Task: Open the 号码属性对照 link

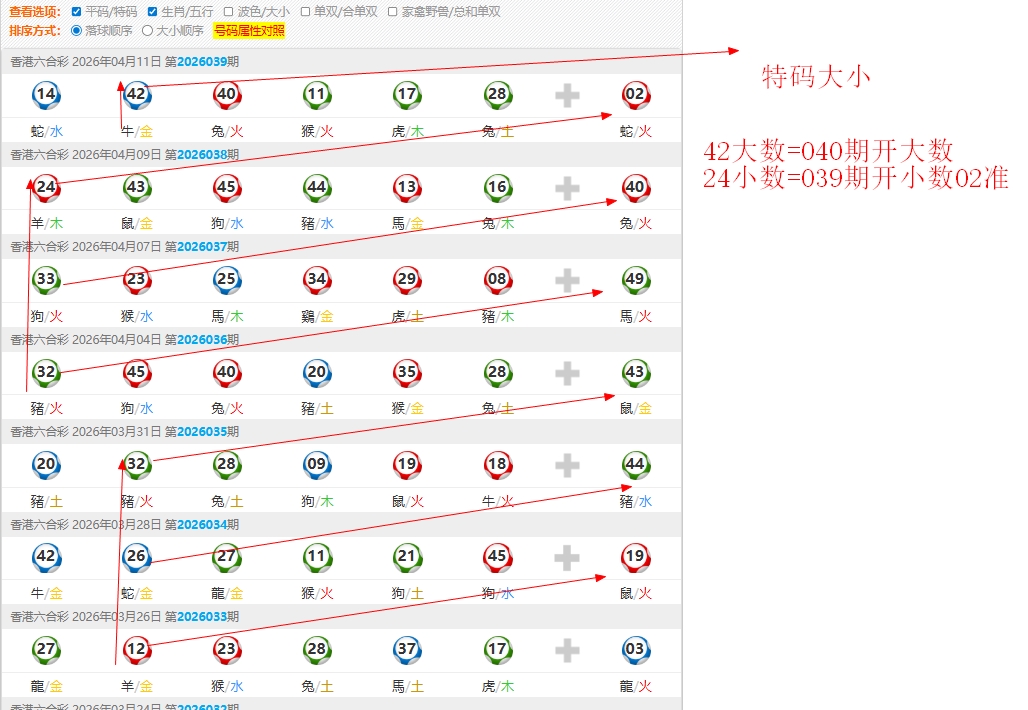Action: click(249, 30)
